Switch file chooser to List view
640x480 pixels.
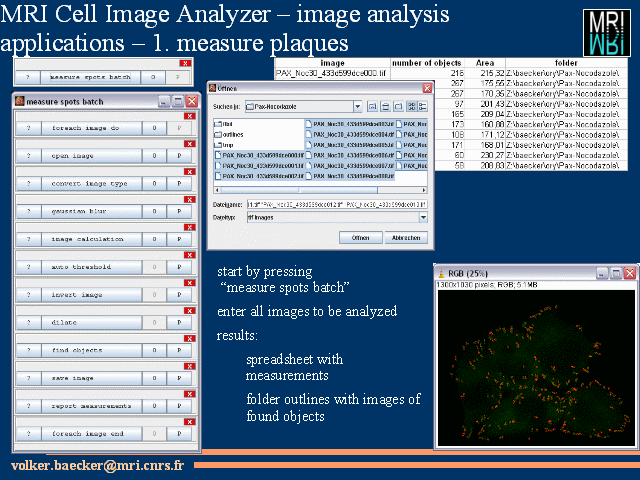tap(411, 107)
